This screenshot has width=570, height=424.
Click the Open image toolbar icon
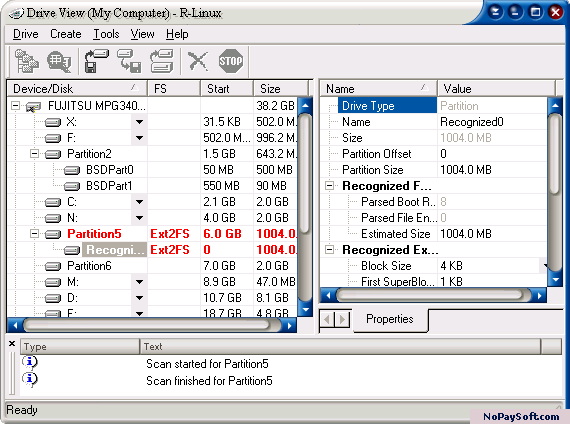pos(129,61)
